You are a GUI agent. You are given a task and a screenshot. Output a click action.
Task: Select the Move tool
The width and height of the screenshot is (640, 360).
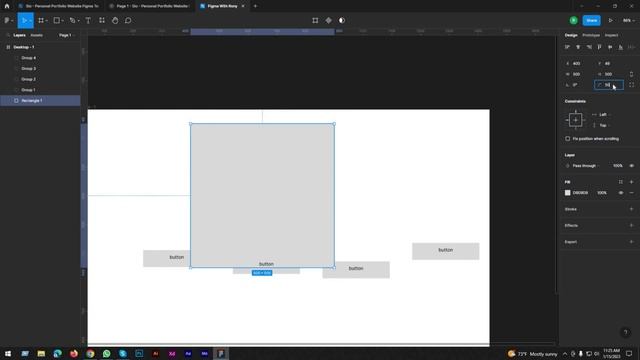[24, 20]
